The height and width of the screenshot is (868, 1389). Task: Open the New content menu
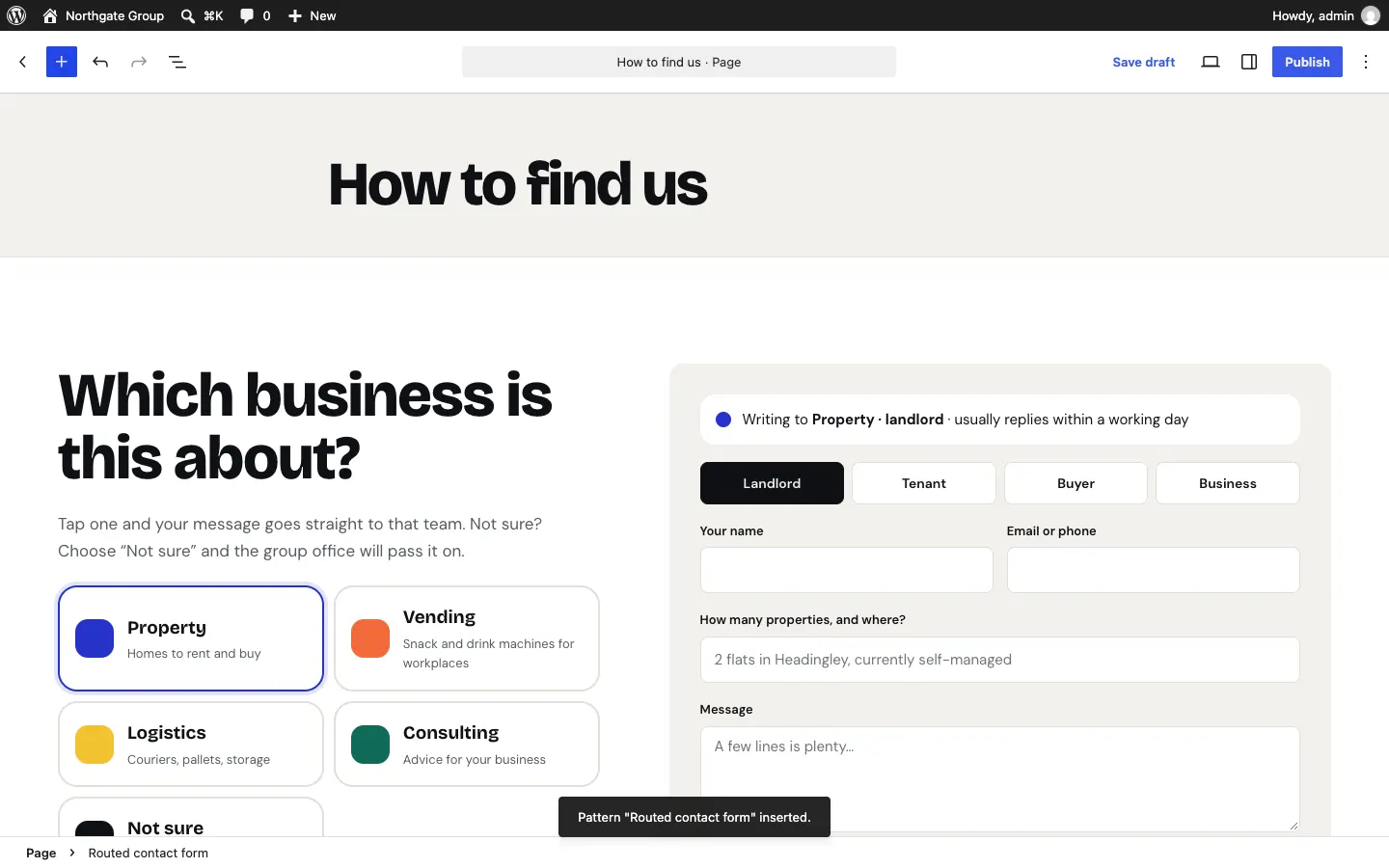[x=312, y=15]
